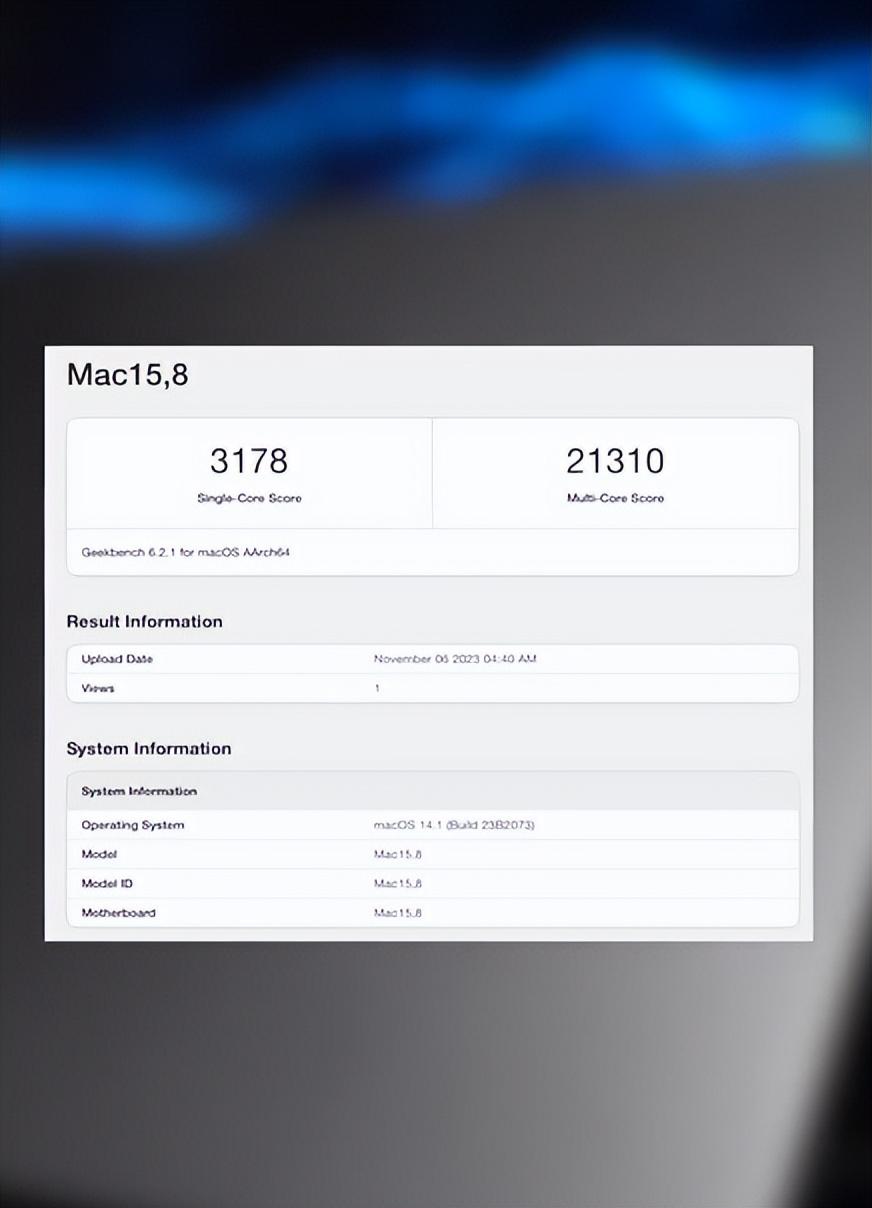Click the Single-Core Score label

249,498
